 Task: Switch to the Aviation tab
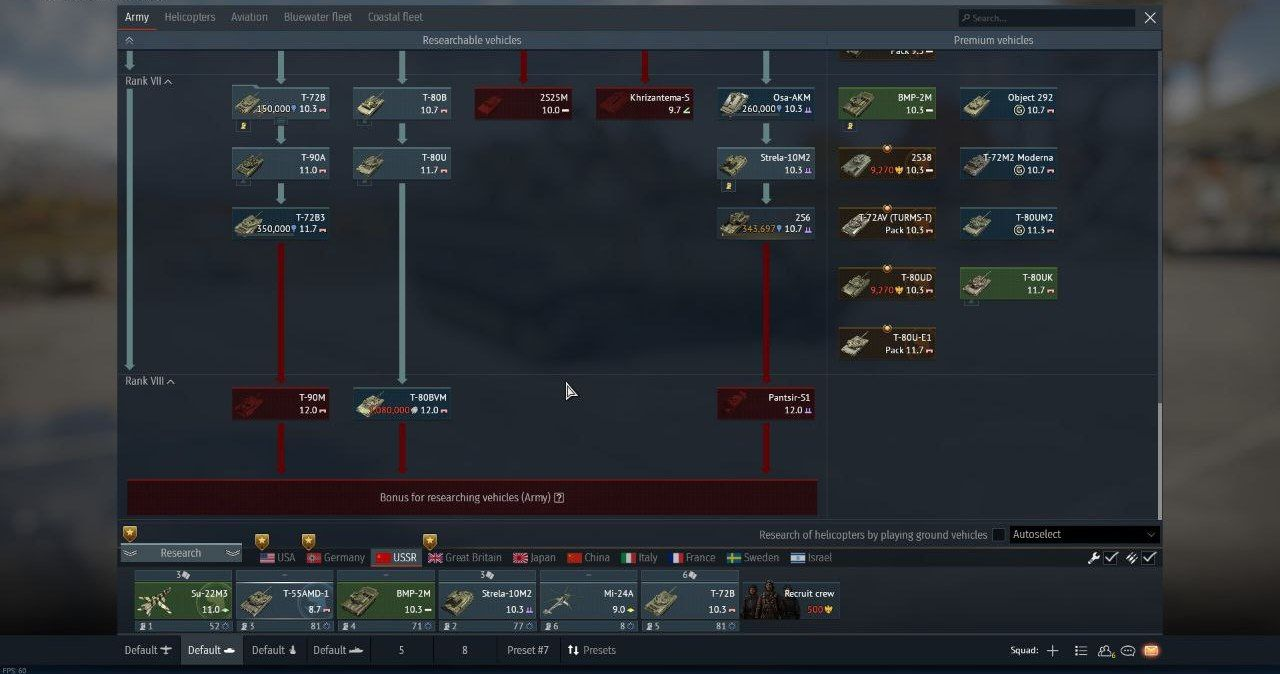click(x=249, y=17)
